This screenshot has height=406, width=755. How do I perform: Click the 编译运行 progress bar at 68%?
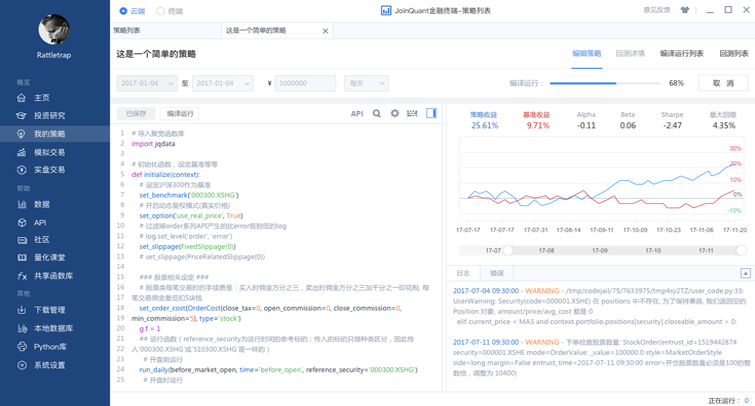[x=605, y=83]
